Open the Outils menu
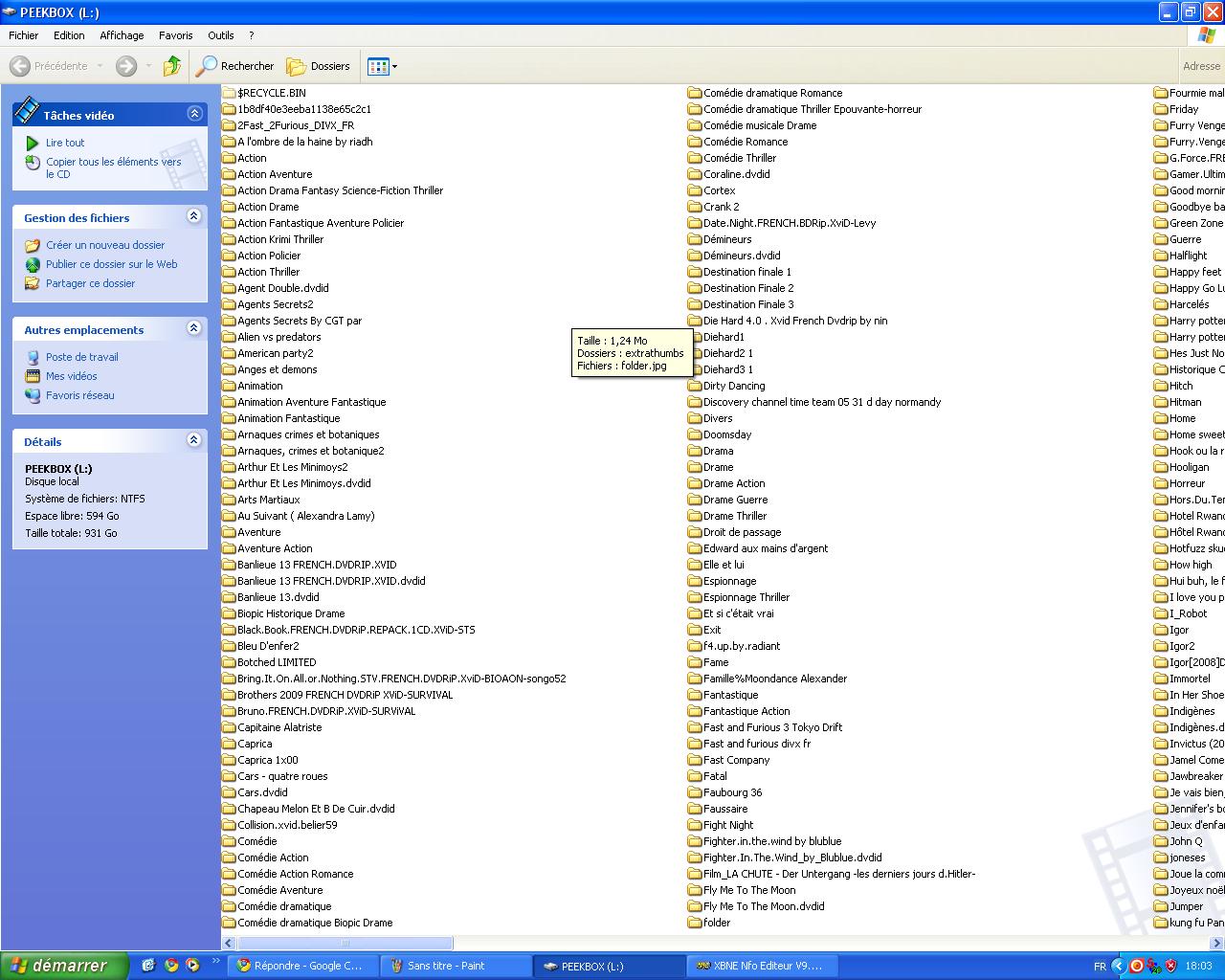This screenshot has width=1225, height=980. 220,35
